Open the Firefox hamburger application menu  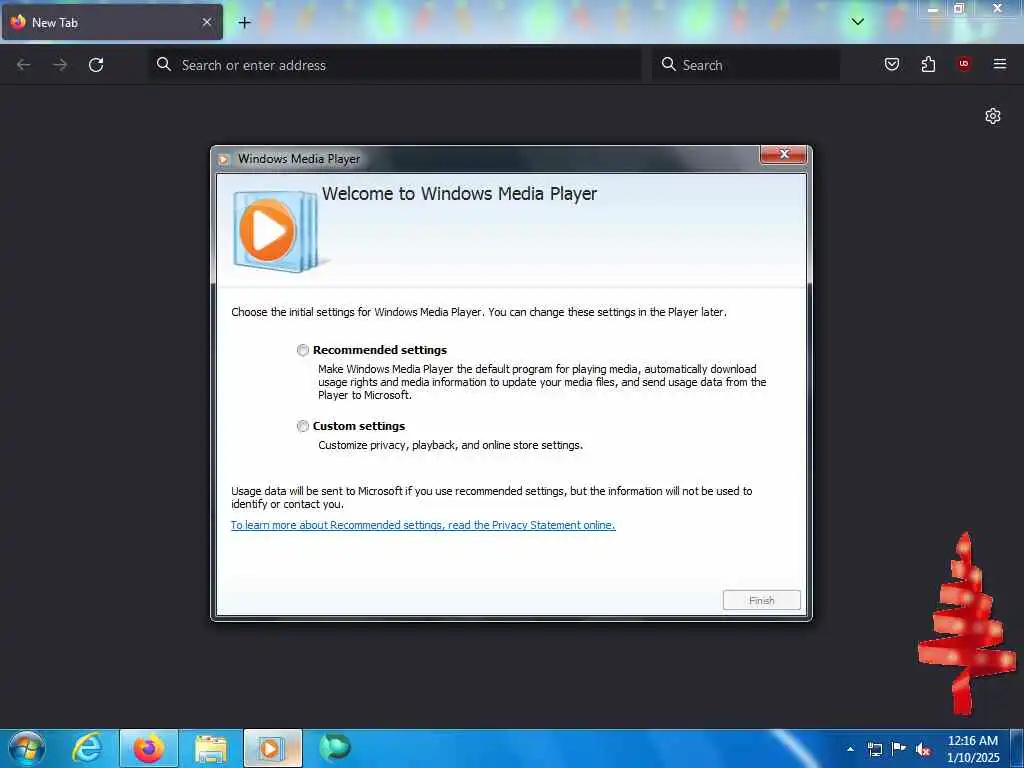tap(1000, 64)
